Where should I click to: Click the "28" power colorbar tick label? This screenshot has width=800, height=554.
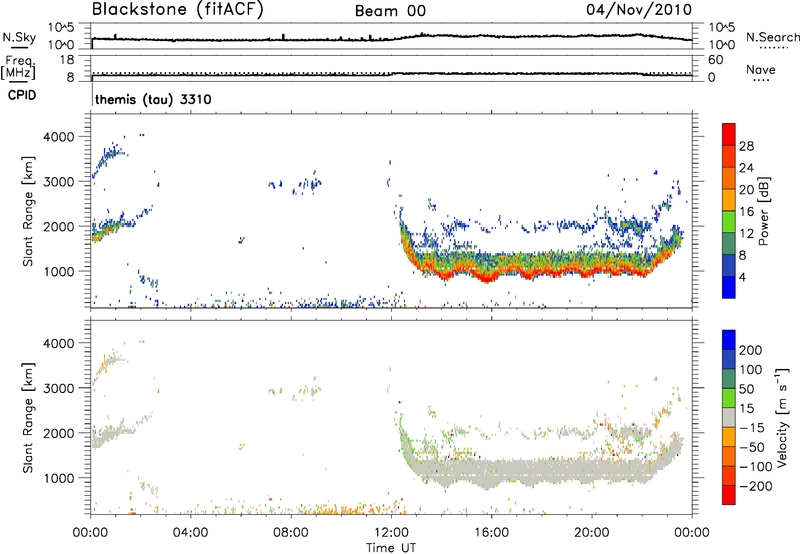[x=746, y=146]
